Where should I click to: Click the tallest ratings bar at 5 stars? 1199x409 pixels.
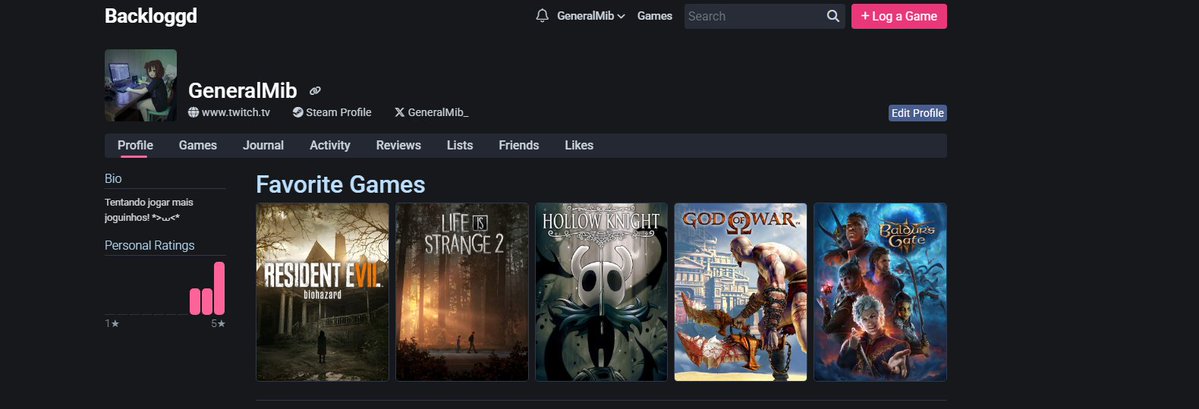(219, 288)
